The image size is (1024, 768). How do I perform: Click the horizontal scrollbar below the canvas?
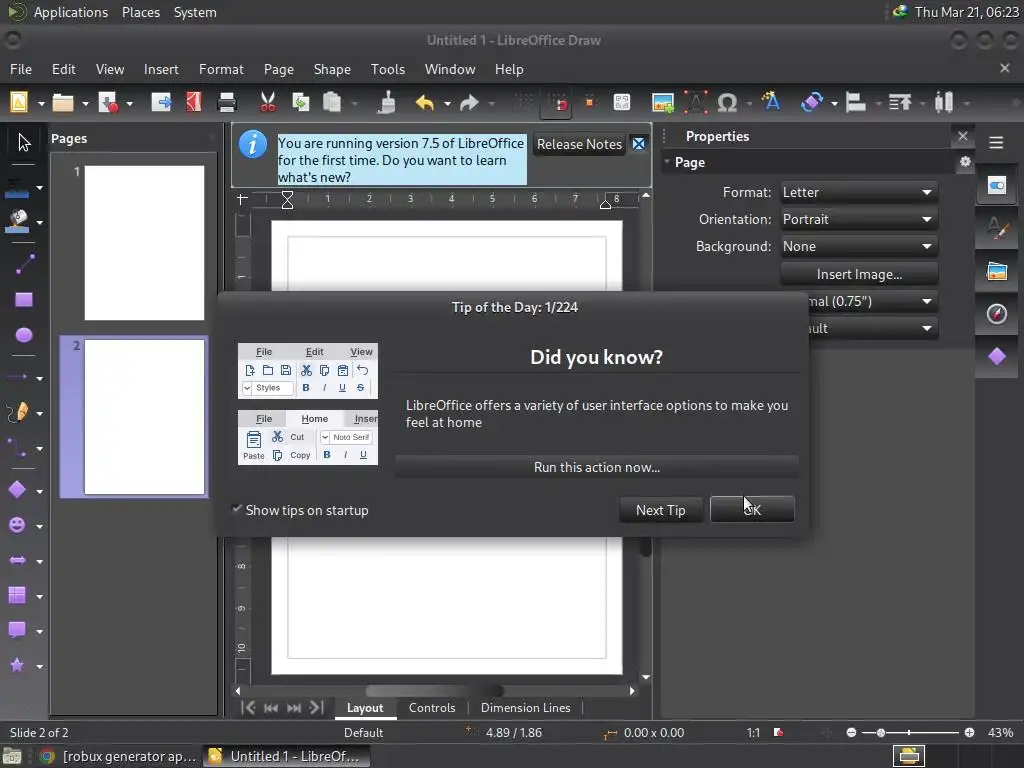[434, 690]
